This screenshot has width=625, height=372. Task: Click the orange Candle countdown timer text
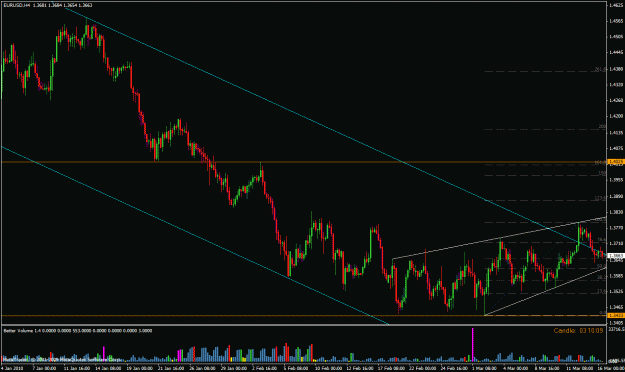pos(578,331)
